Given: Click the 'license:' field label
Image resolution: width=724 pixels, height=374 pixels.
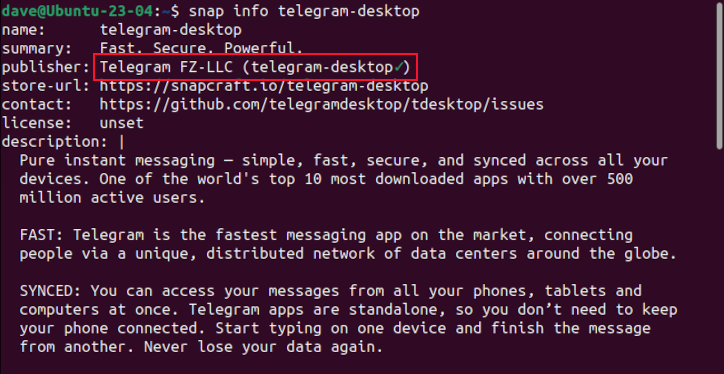Looking at the screenshot, I should pyautogui.click(x=36, y=123).
